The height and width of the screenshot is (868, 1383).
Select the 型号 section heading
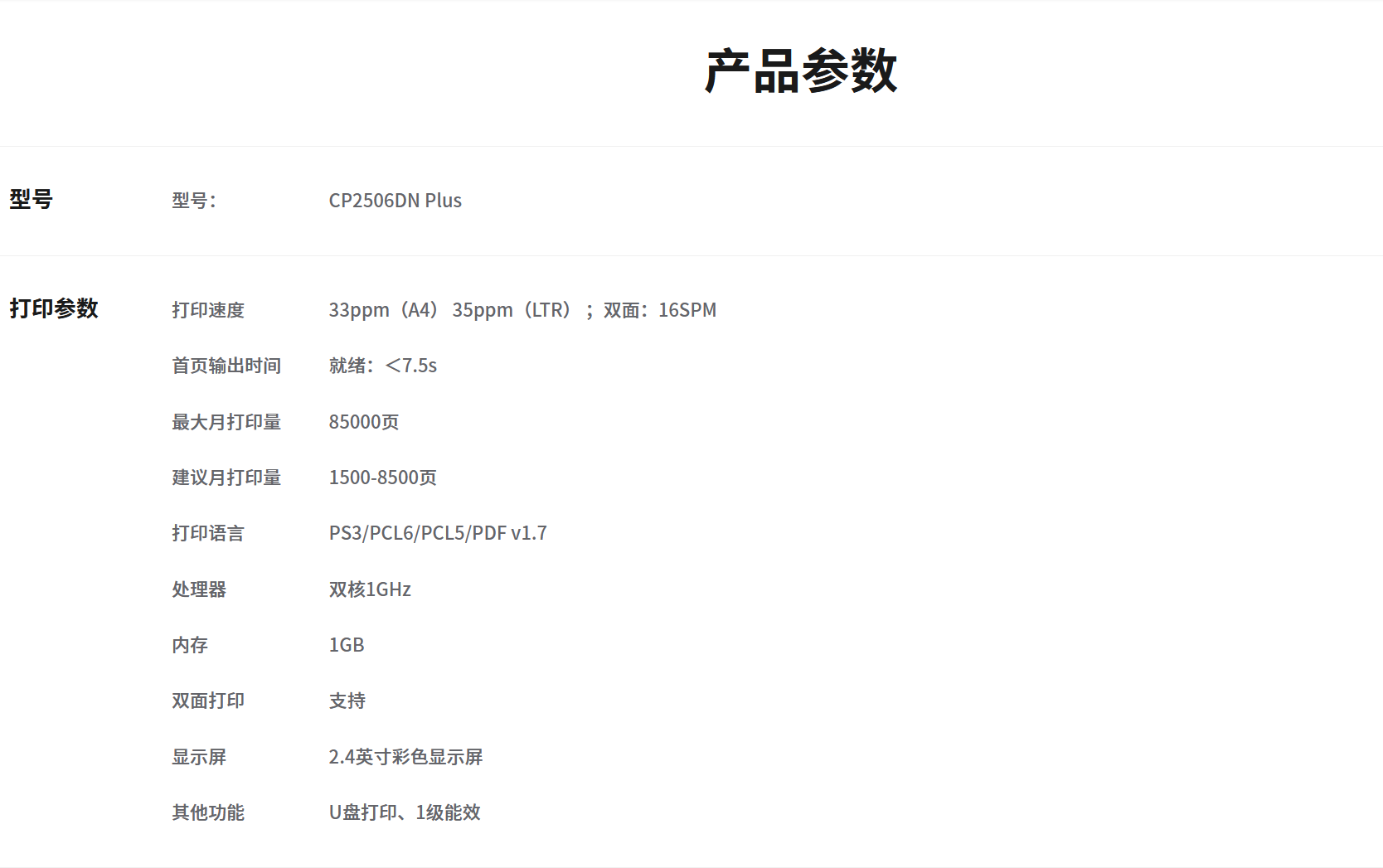[31, 199]
